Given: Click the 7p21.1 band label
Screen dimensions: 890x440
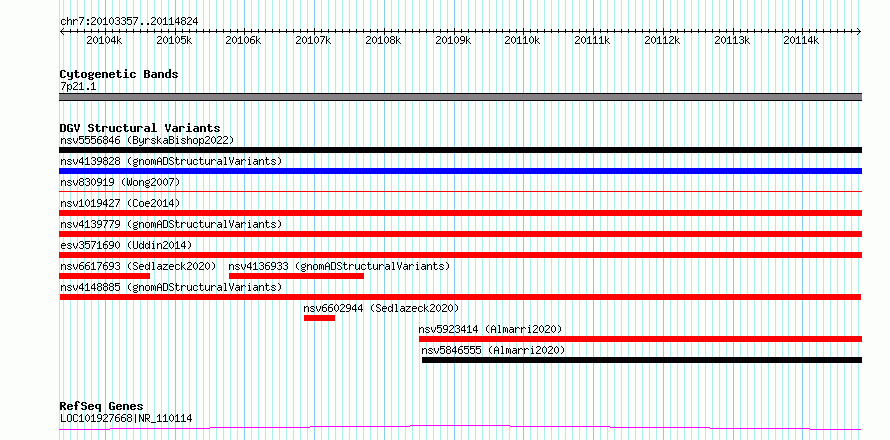Looking at the screenshot, I should coord(78,87).
